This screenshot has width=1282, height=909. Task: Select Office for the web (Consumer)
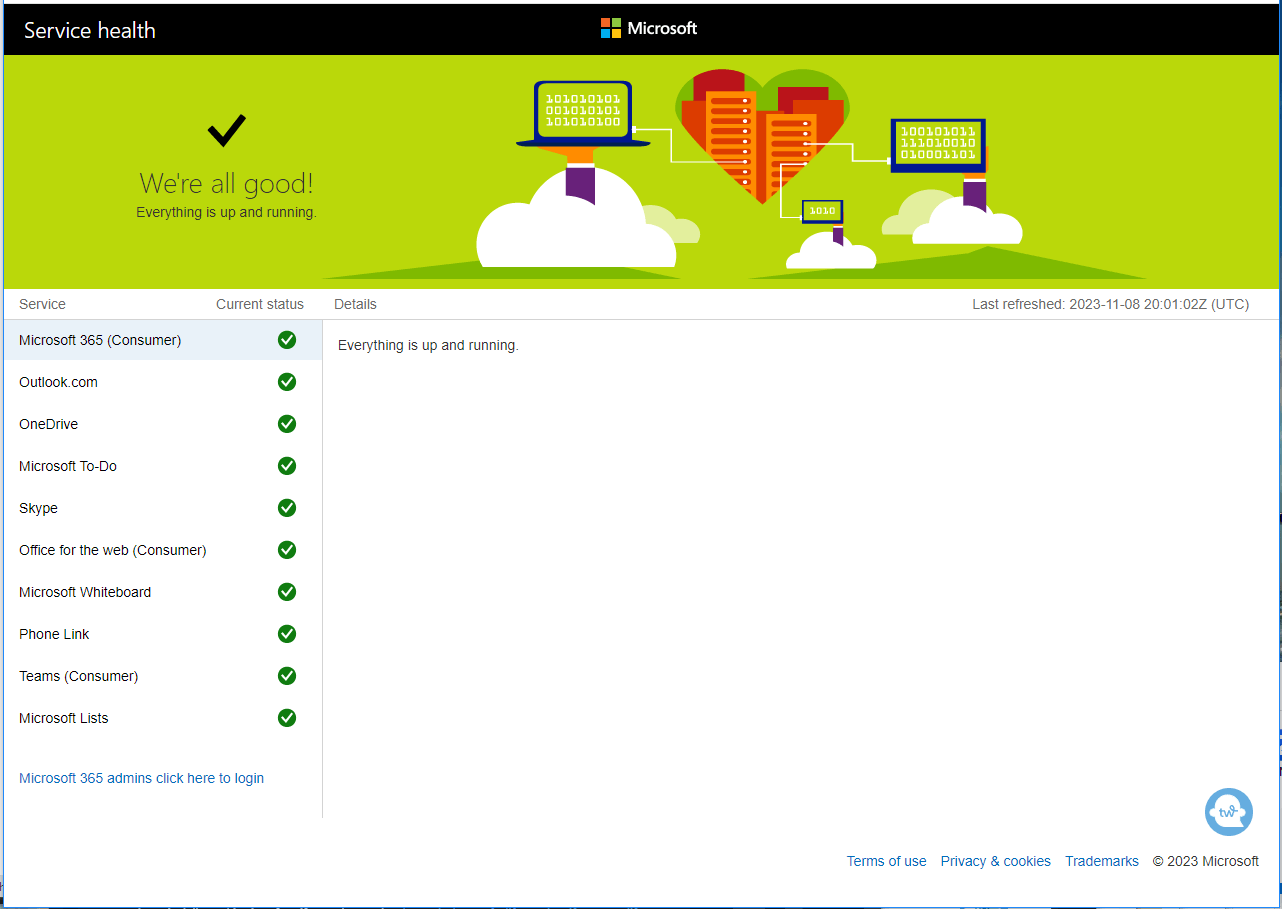(x=162, y=550)
